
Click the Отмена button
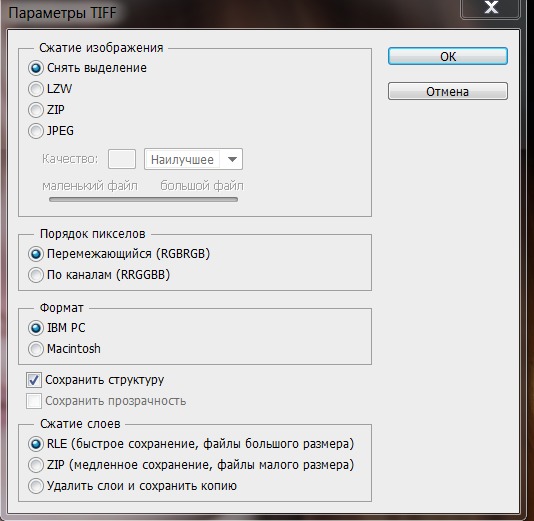pos(448,91)
